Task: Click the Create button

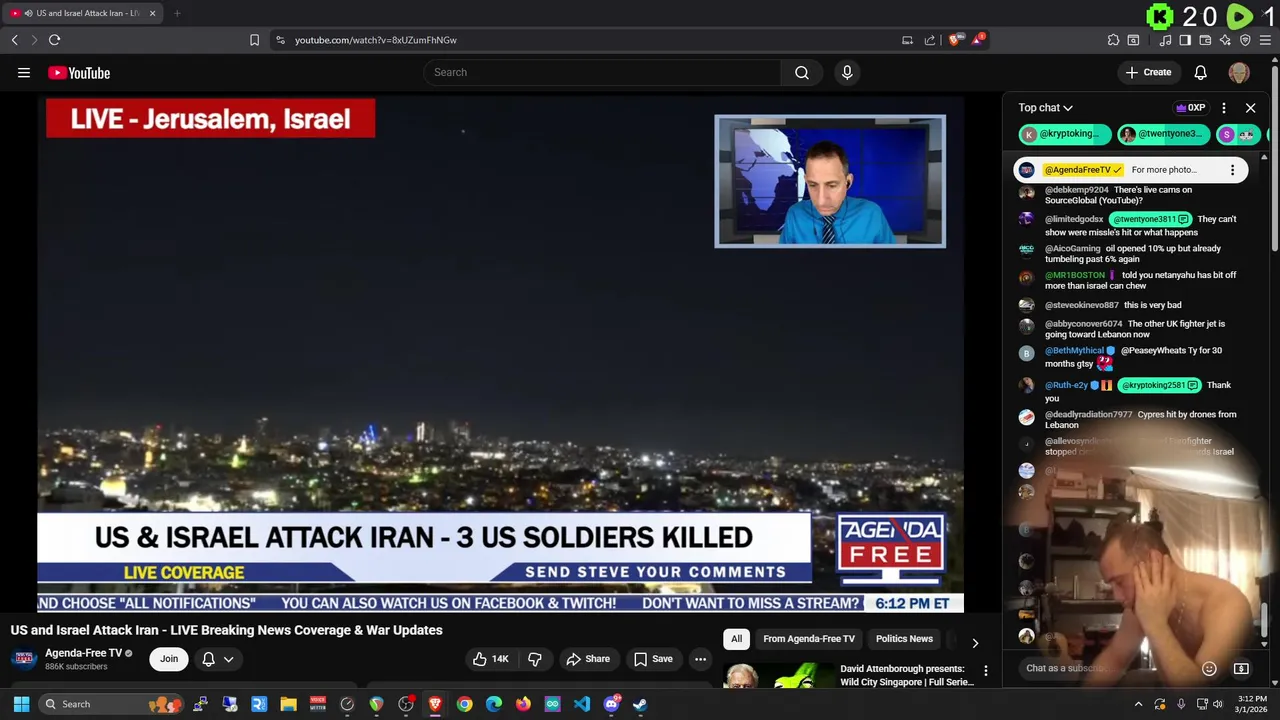Action: 1148,72
